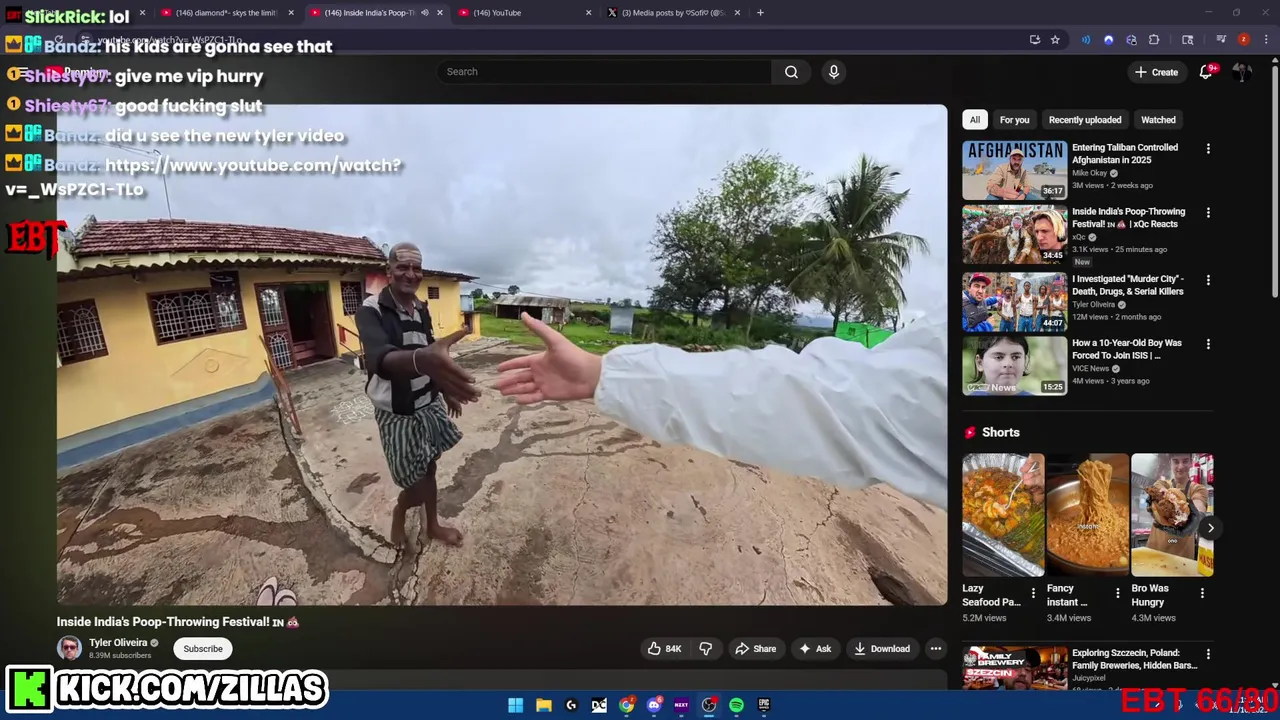Screen dimensions: 1280x720
Task: Open the account avatar menu
Action: pyautogui.click(x=1242, y=72)
